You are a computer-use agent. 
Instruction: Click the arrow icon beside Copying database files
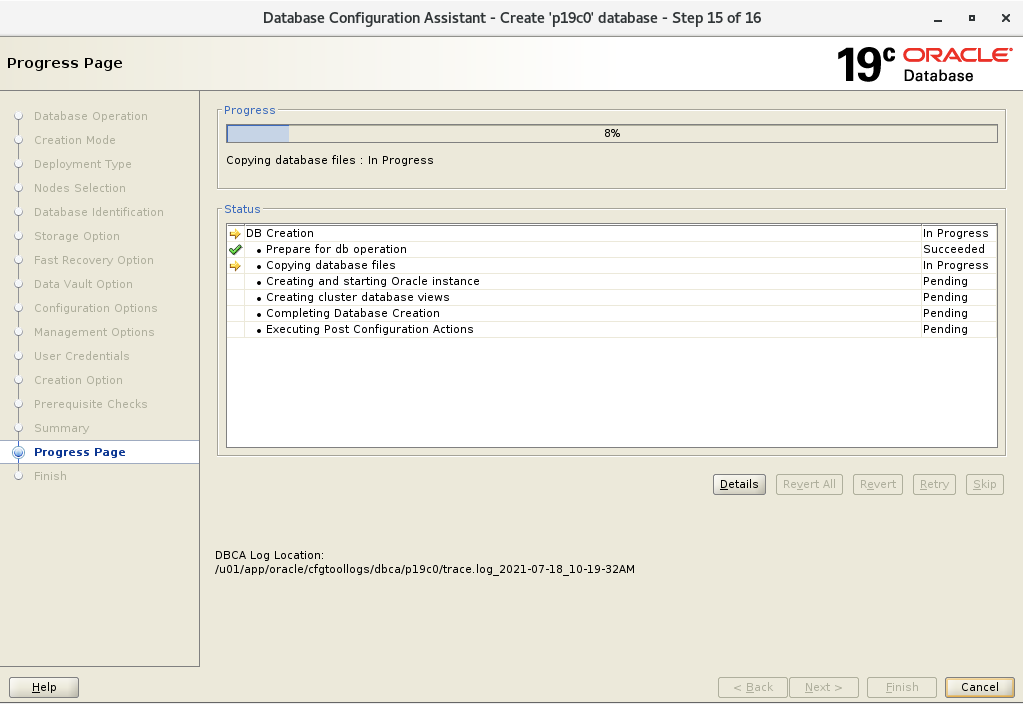pos(236,266)
